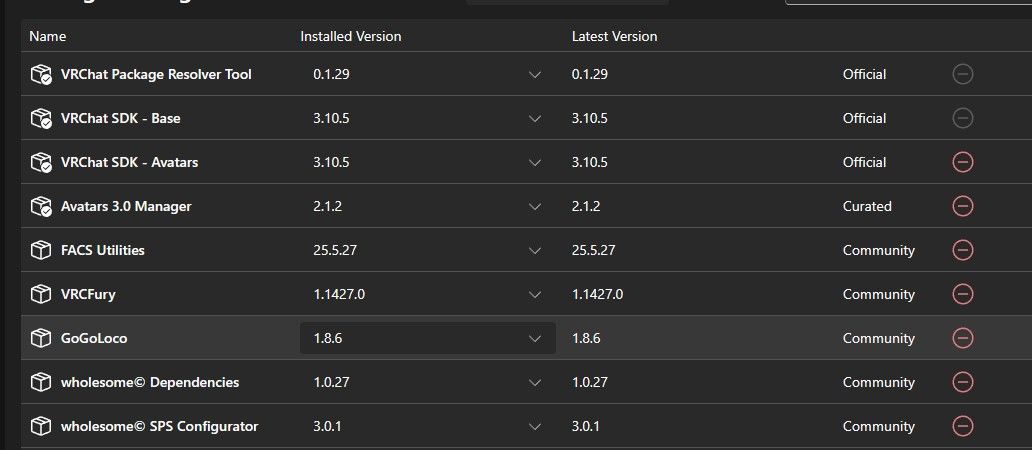Click the Latest Version column header

click(x=614, y=36)
